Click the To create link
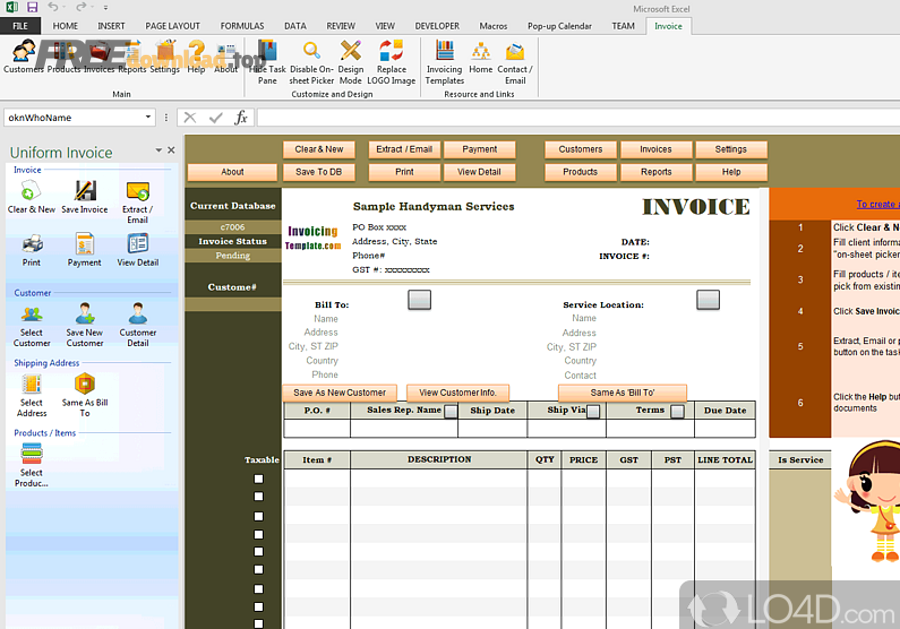This screenshot has height=629, width=900. pos(878,204)
